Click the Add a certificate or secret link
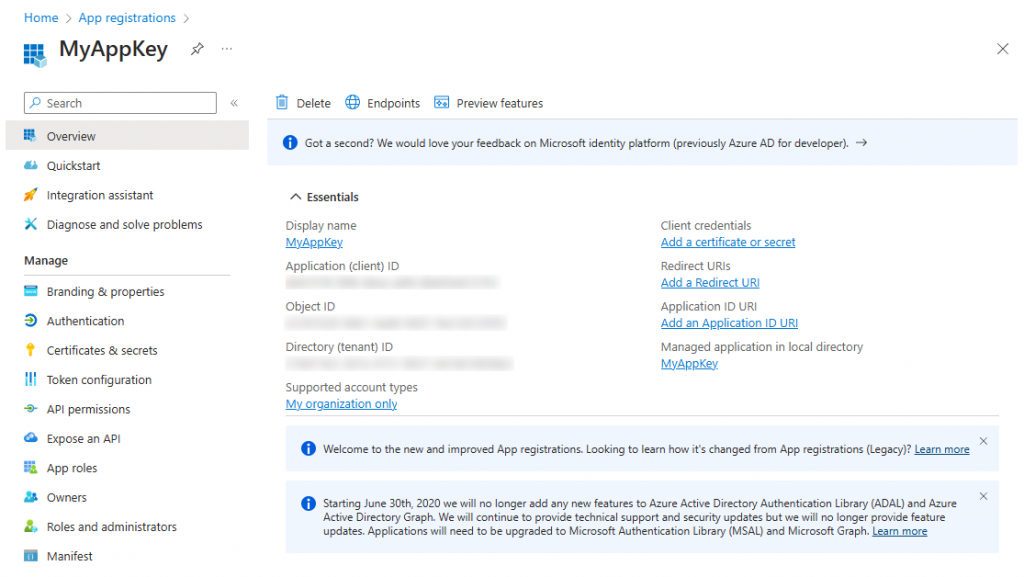1024x577 pixels. tap(728, 242)
